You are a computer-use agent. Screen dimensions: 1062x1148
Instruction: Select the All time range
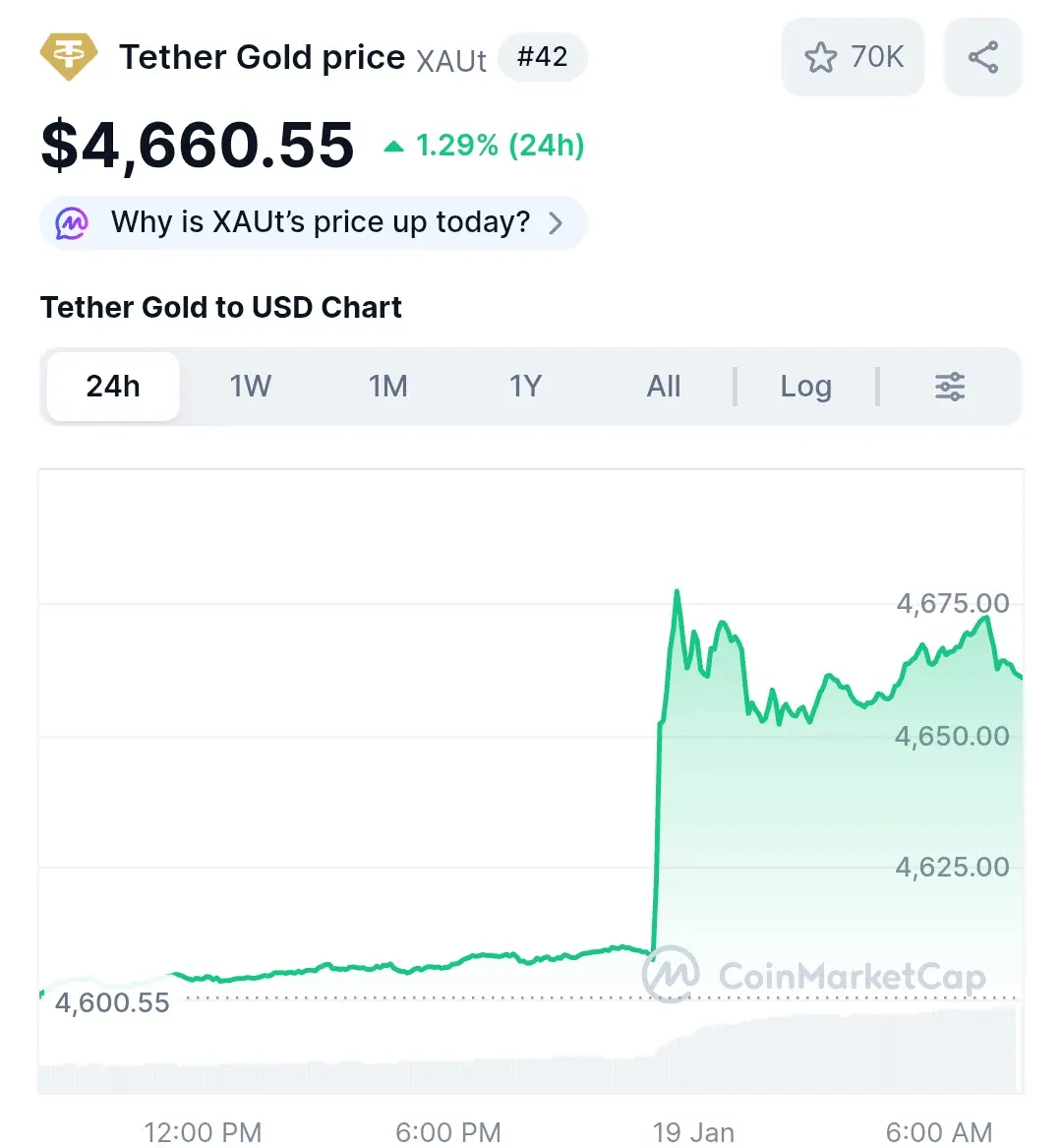click(x=663, y=386)
